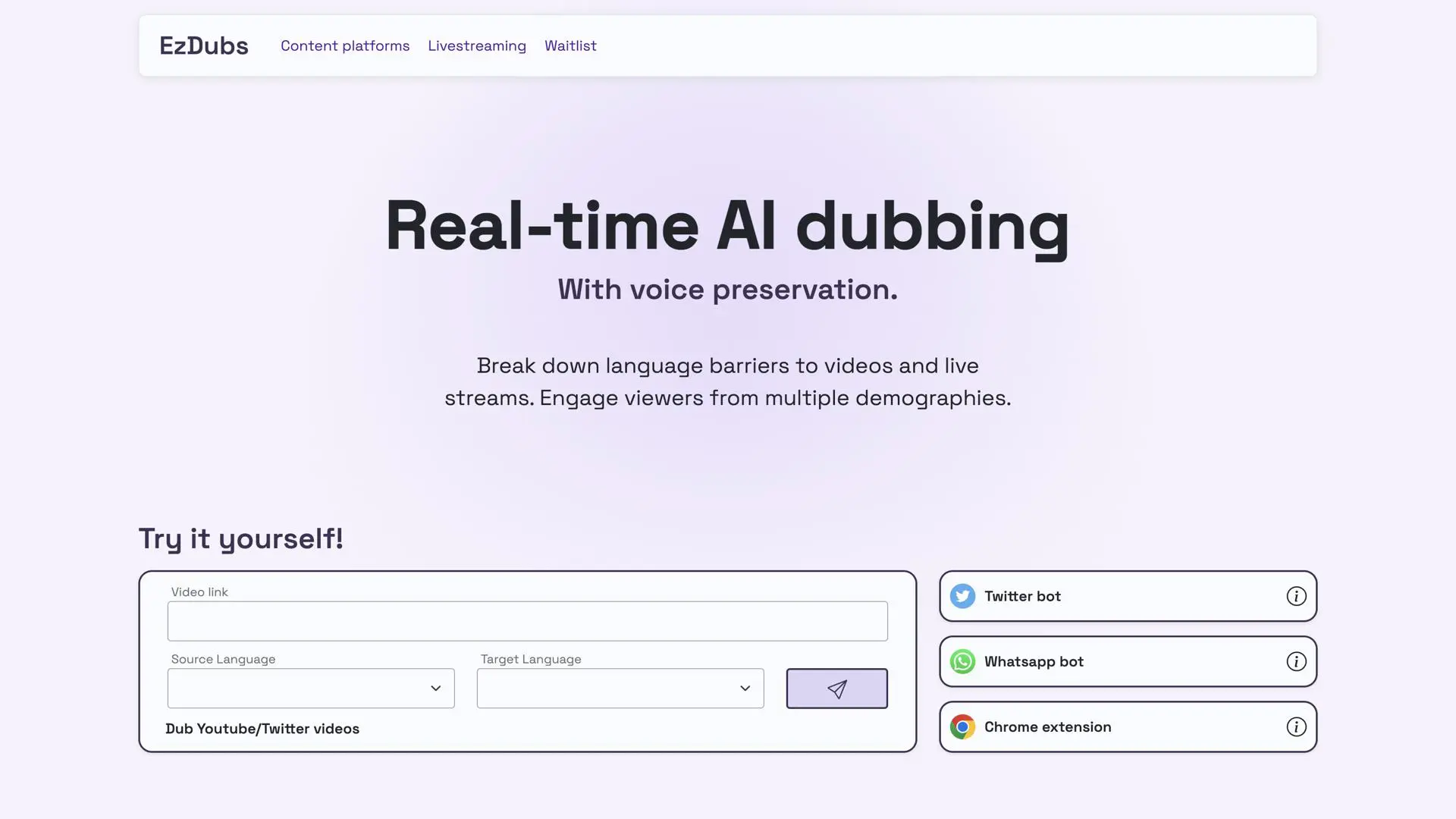The height and width of the screenshot is (819, 1456).
Task: Open info for Chrome extension
Action: tap(1296, 726)
